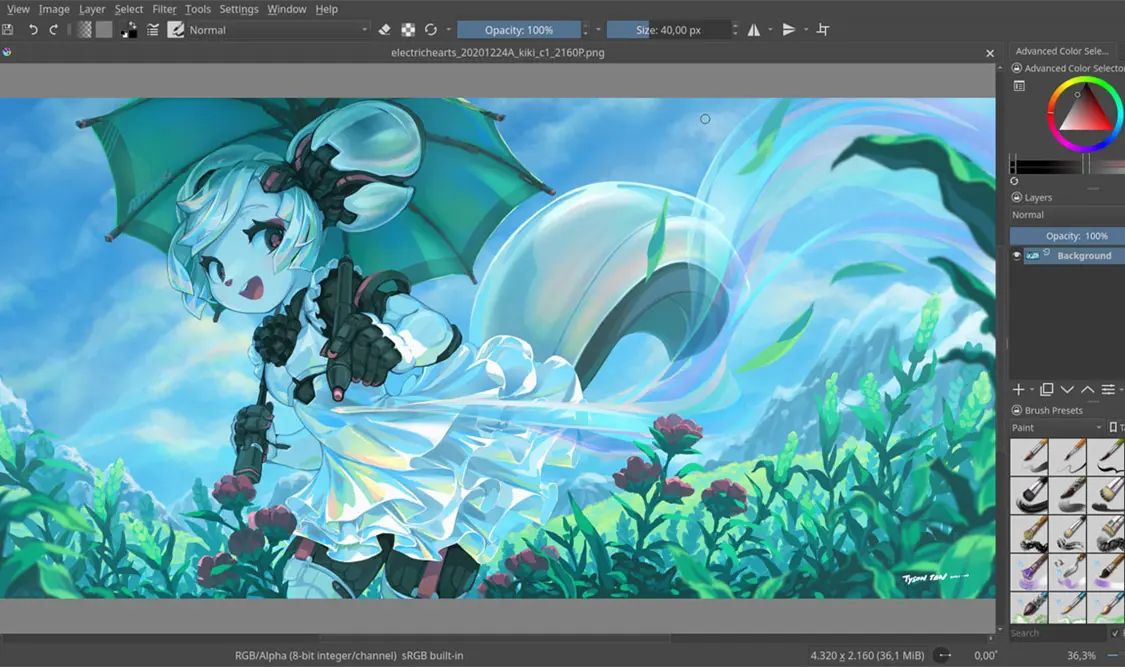The width and height of the screenshot is (1125, 667).
Task: Toggle preserve alpha checkerboard button
Action: 408,30
